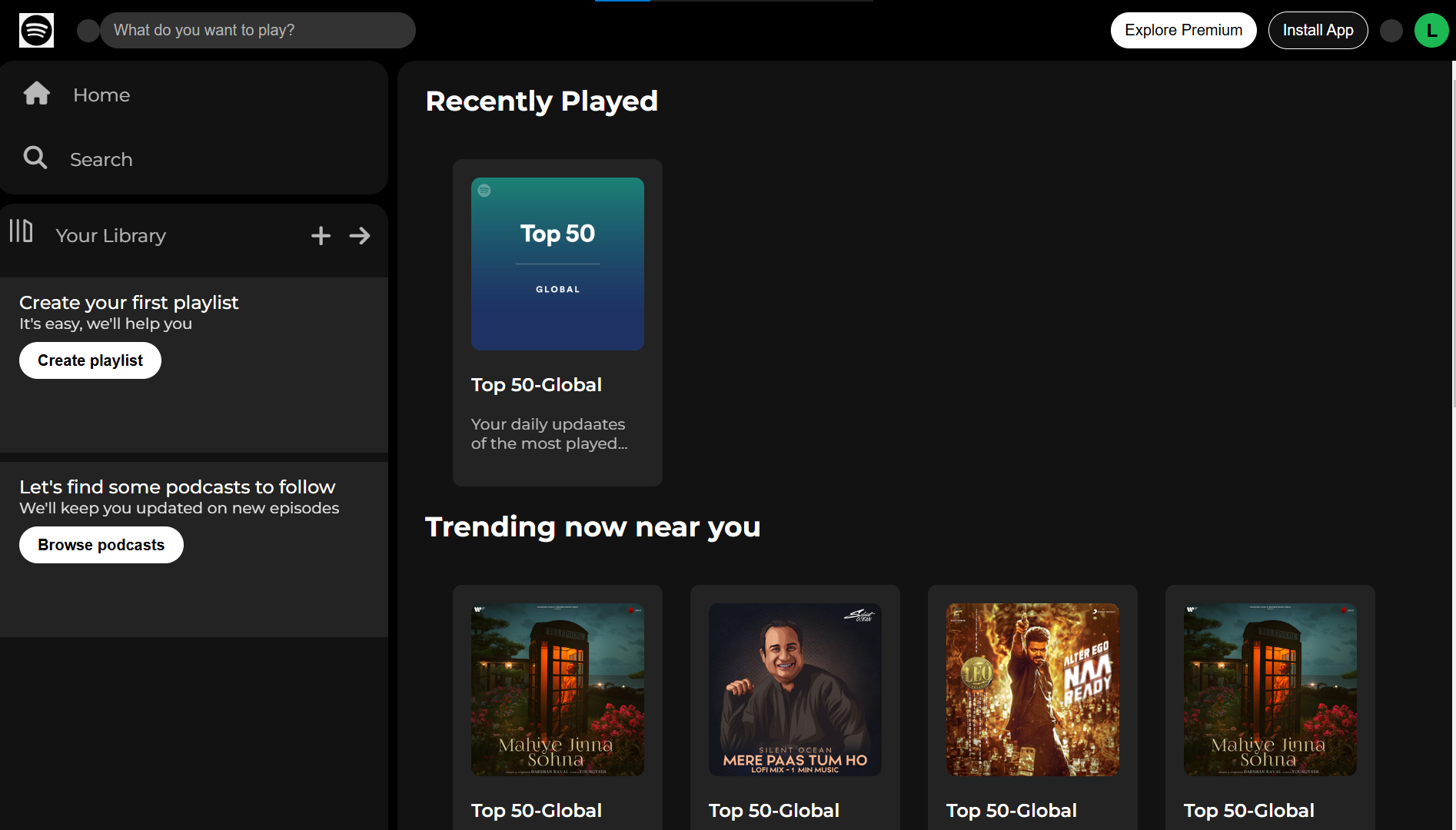The image size is (1456, 830).
Task: Click the Browse podcasts button
Action: 101,545
